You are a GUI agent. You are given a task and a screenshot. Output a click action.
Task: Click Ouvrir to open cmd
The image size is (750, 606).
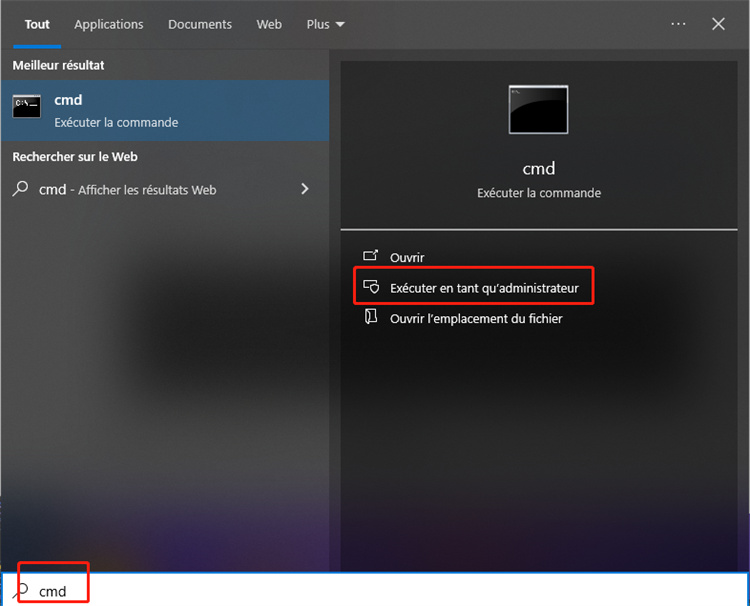pos(407,258)
